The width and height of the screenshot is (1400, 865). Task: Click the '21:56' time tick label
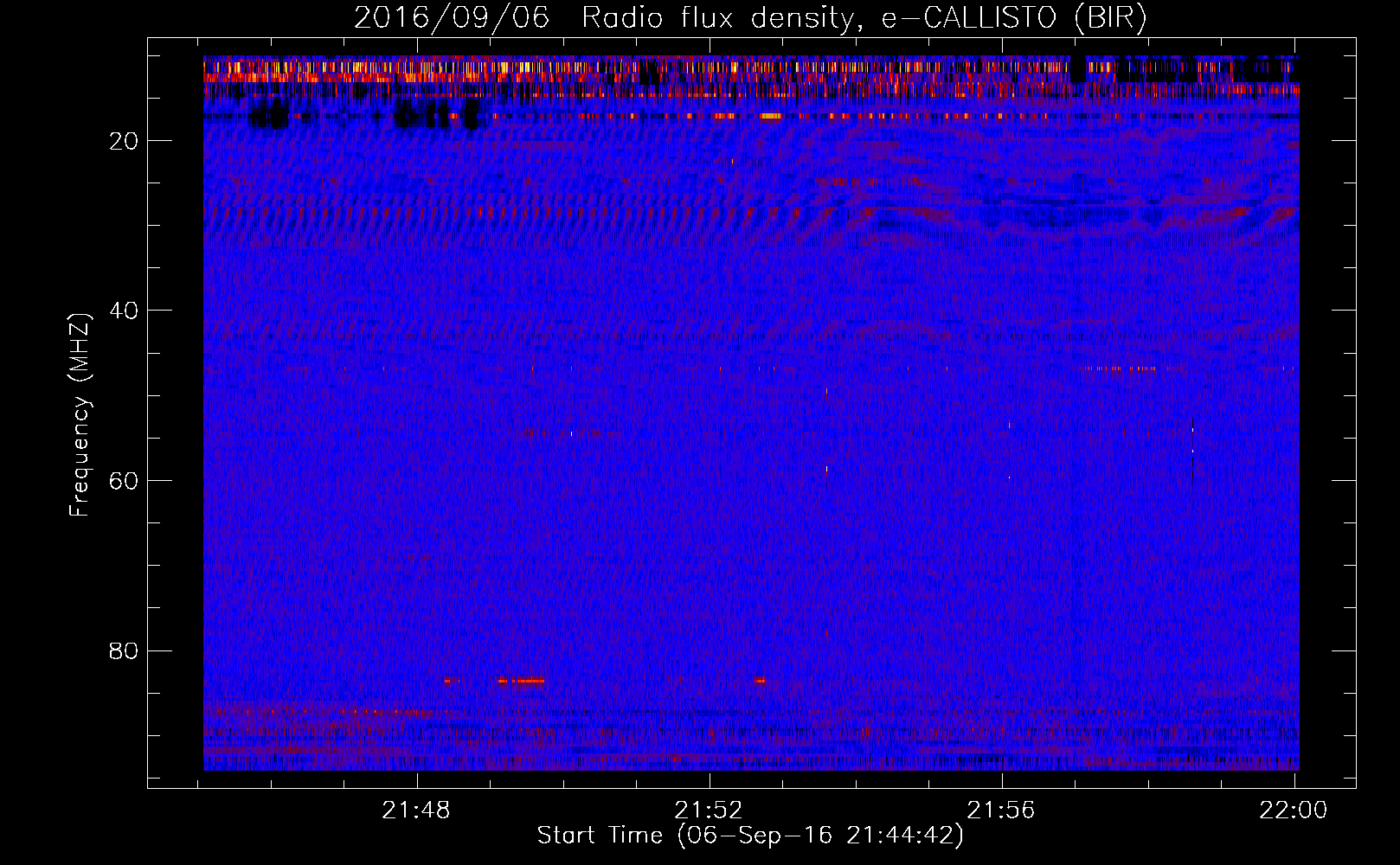(1001, 811)
